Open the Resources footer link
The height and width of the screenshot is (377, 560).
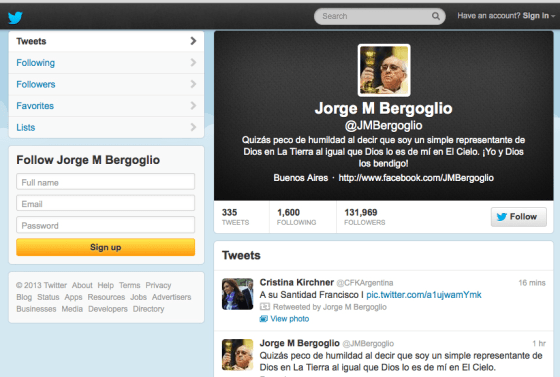click(x=106, y=297)
